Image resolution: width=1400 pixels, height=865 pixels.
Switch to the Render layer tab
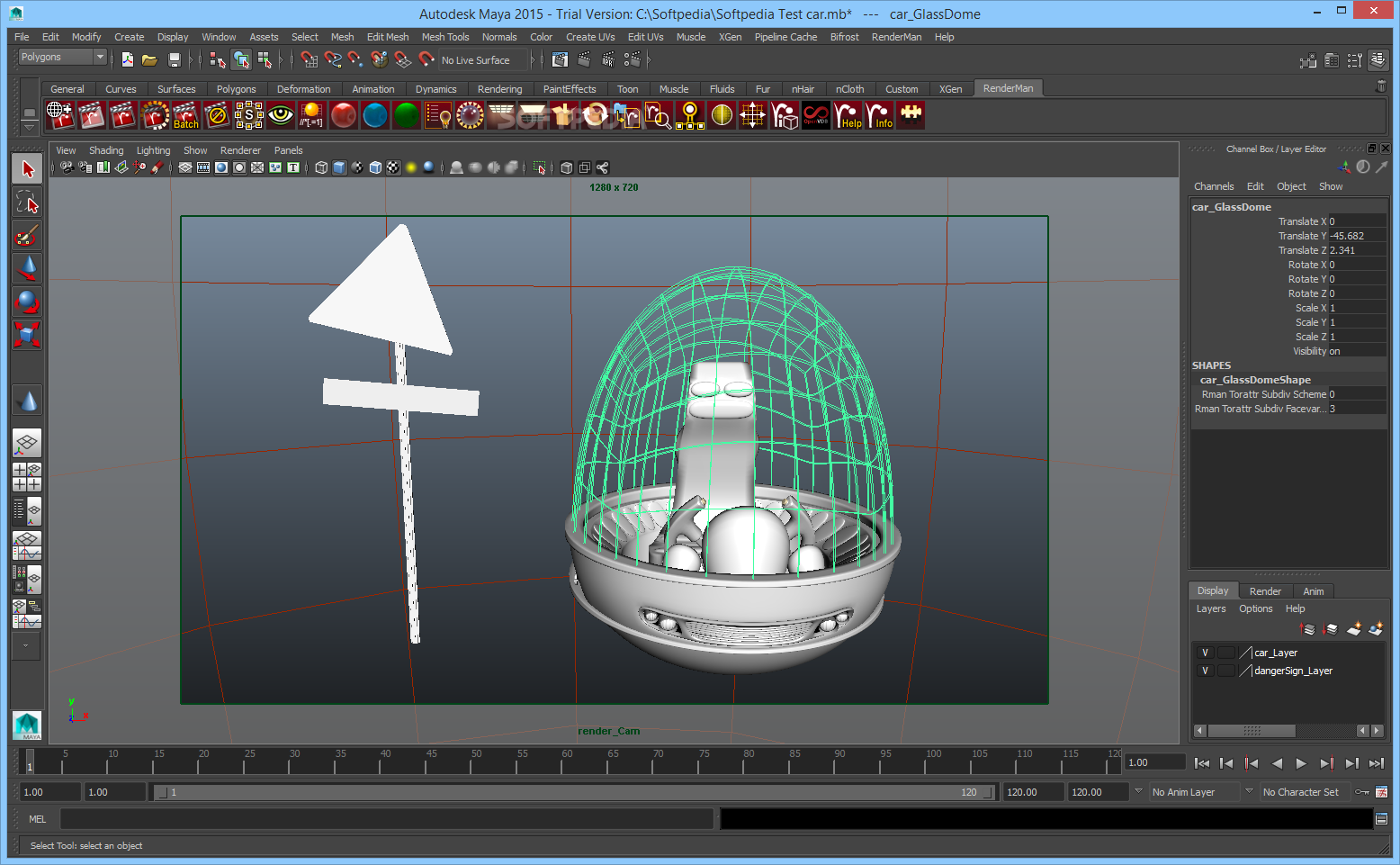(x=1265, y=591)
